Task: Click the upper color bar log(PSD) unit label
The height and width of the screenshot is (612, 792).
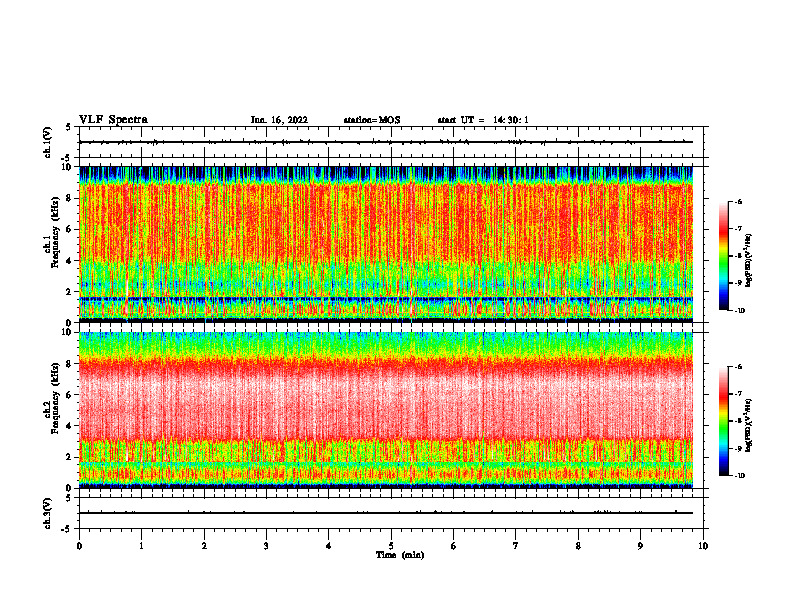Action: 749,261
